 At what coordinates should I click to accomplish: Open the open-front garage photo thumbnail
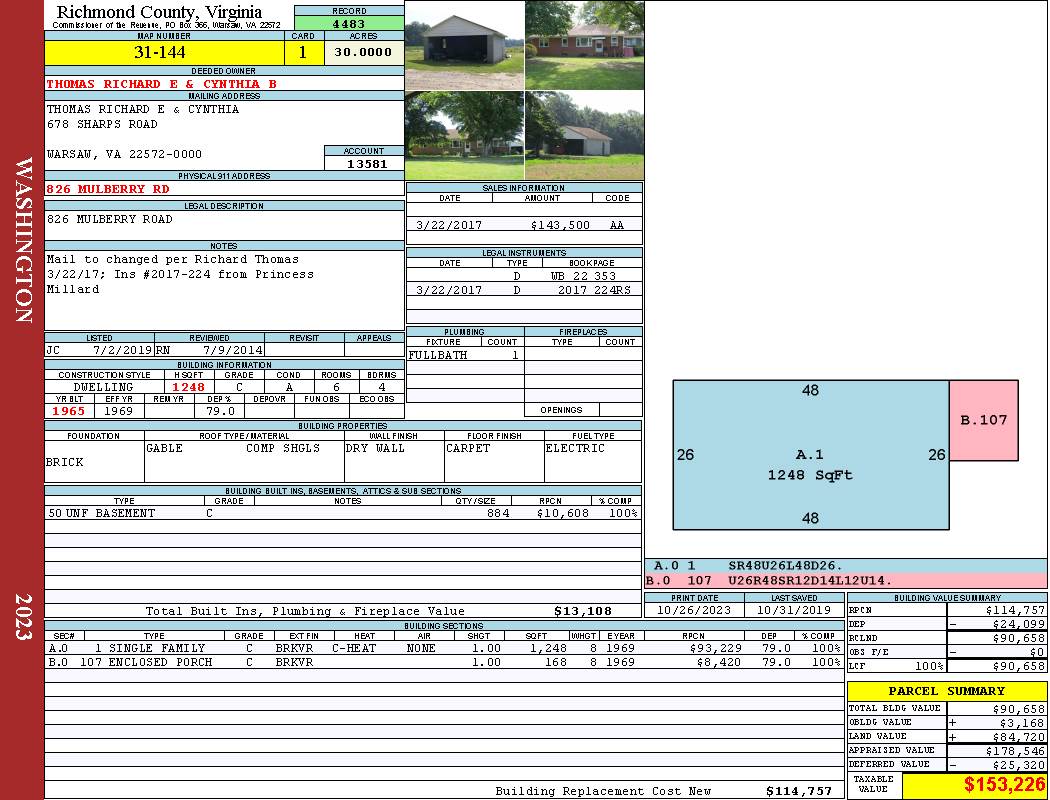tap(465, 45)
